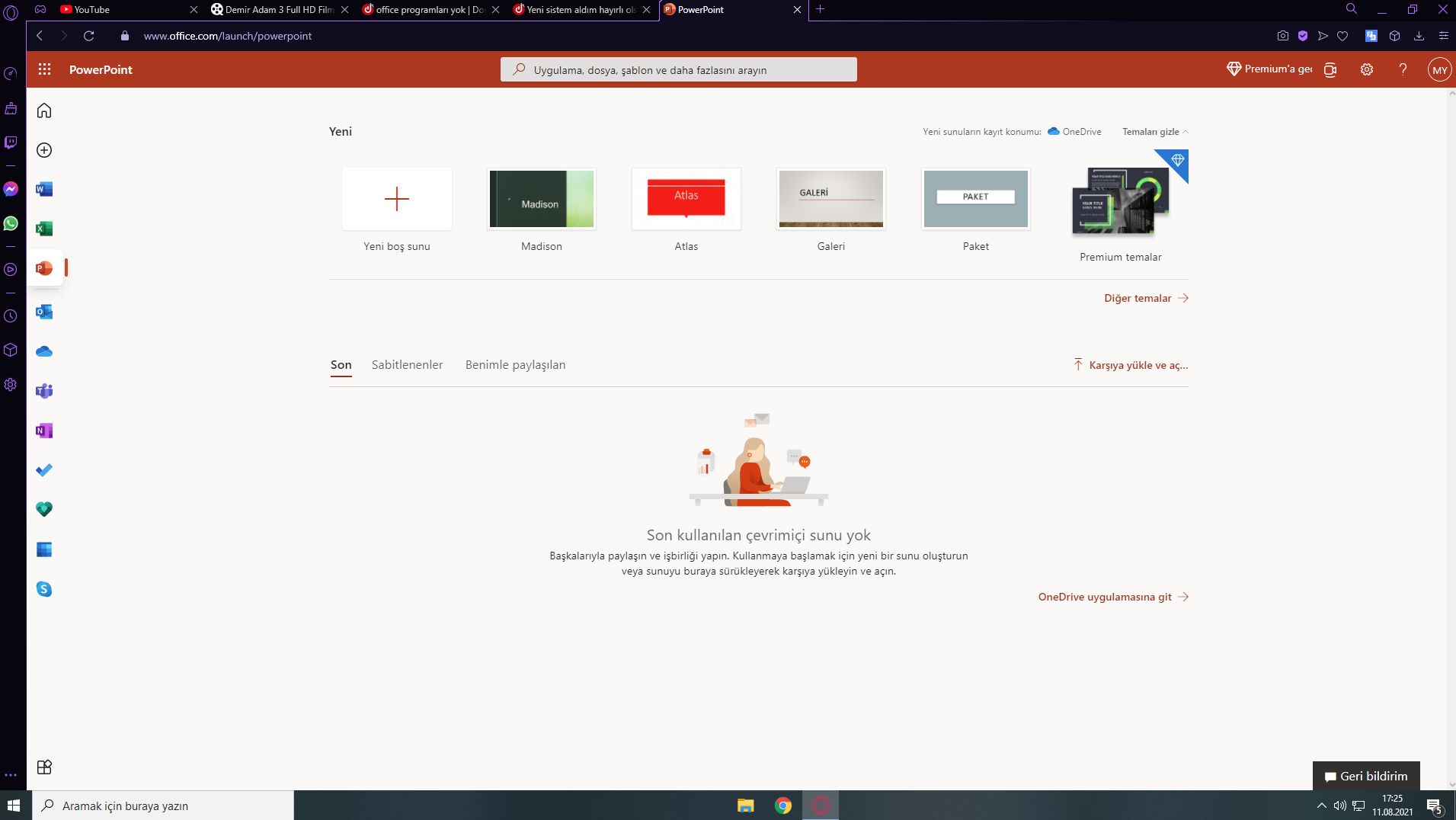Switch to the Benimle paylaşılan tab
Screen dimensions: 1456x820
point(515,364)
